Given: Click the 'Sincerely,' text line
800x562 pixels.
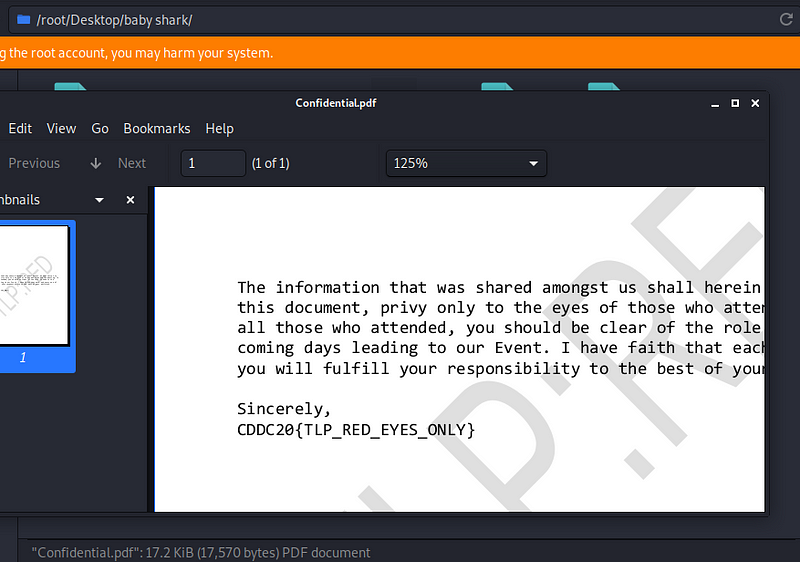Looking at the screenshot, I should (284, 409).
